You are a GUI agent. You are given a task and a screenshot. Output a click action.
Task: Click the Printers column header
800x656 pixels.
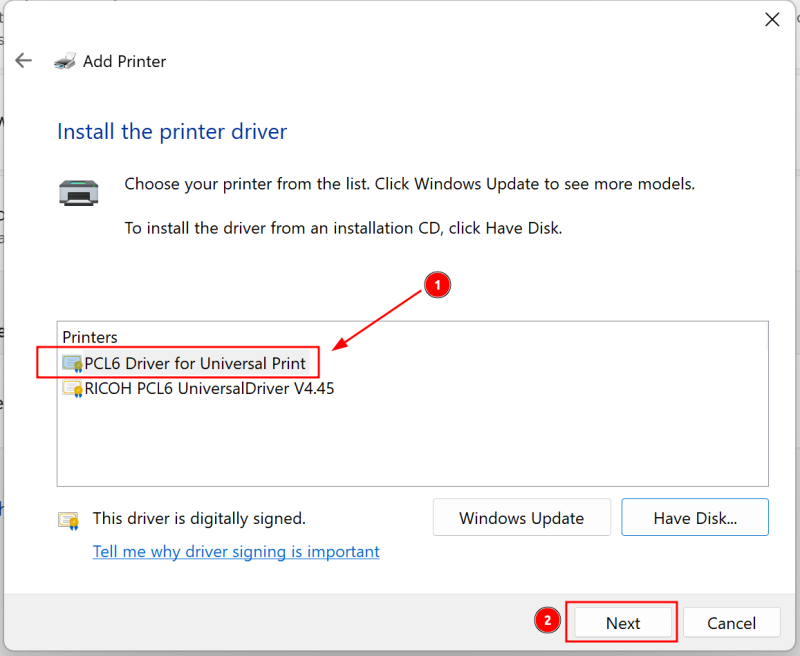[90, 337]
